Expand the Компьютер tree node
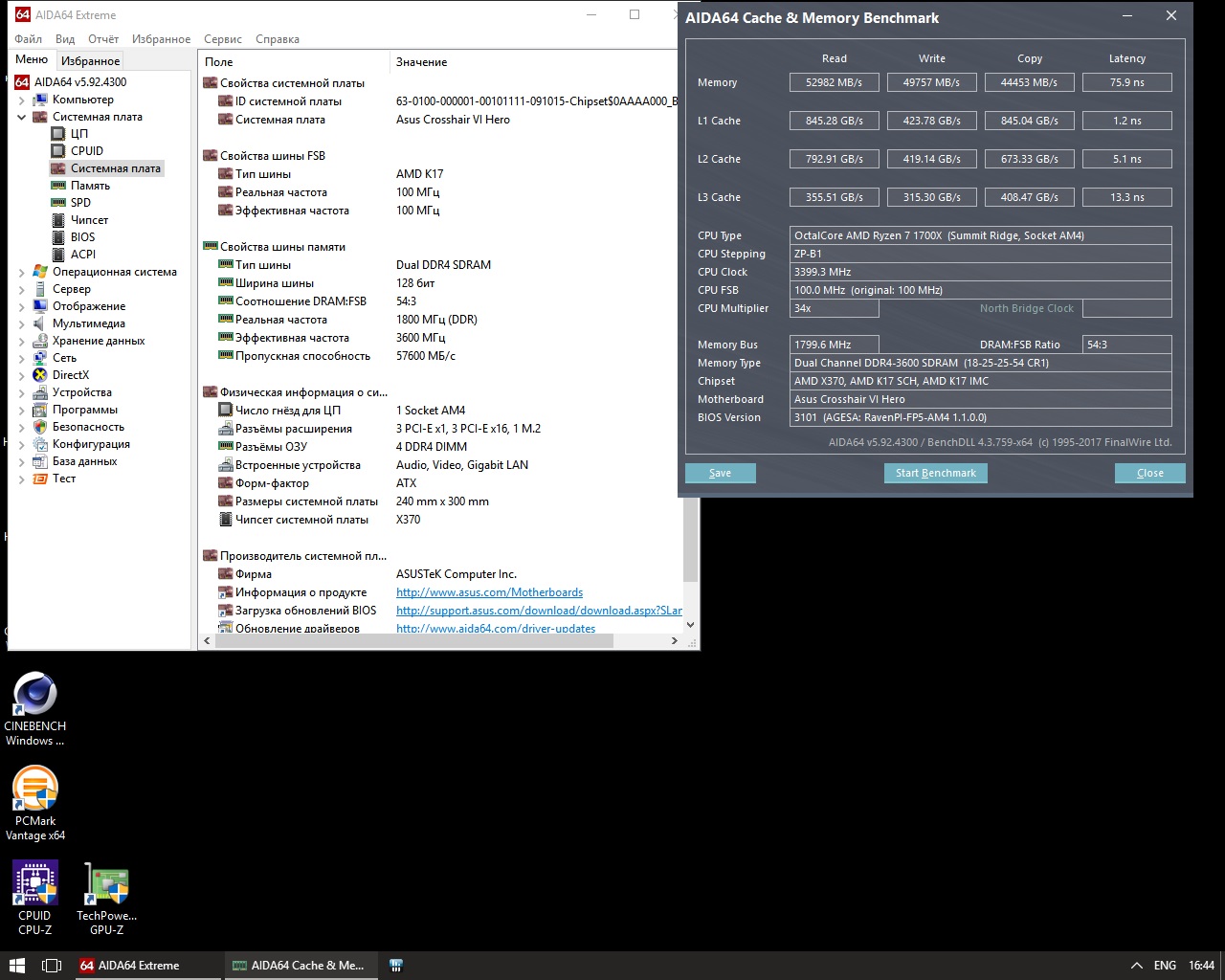 [x=22, y=100]
